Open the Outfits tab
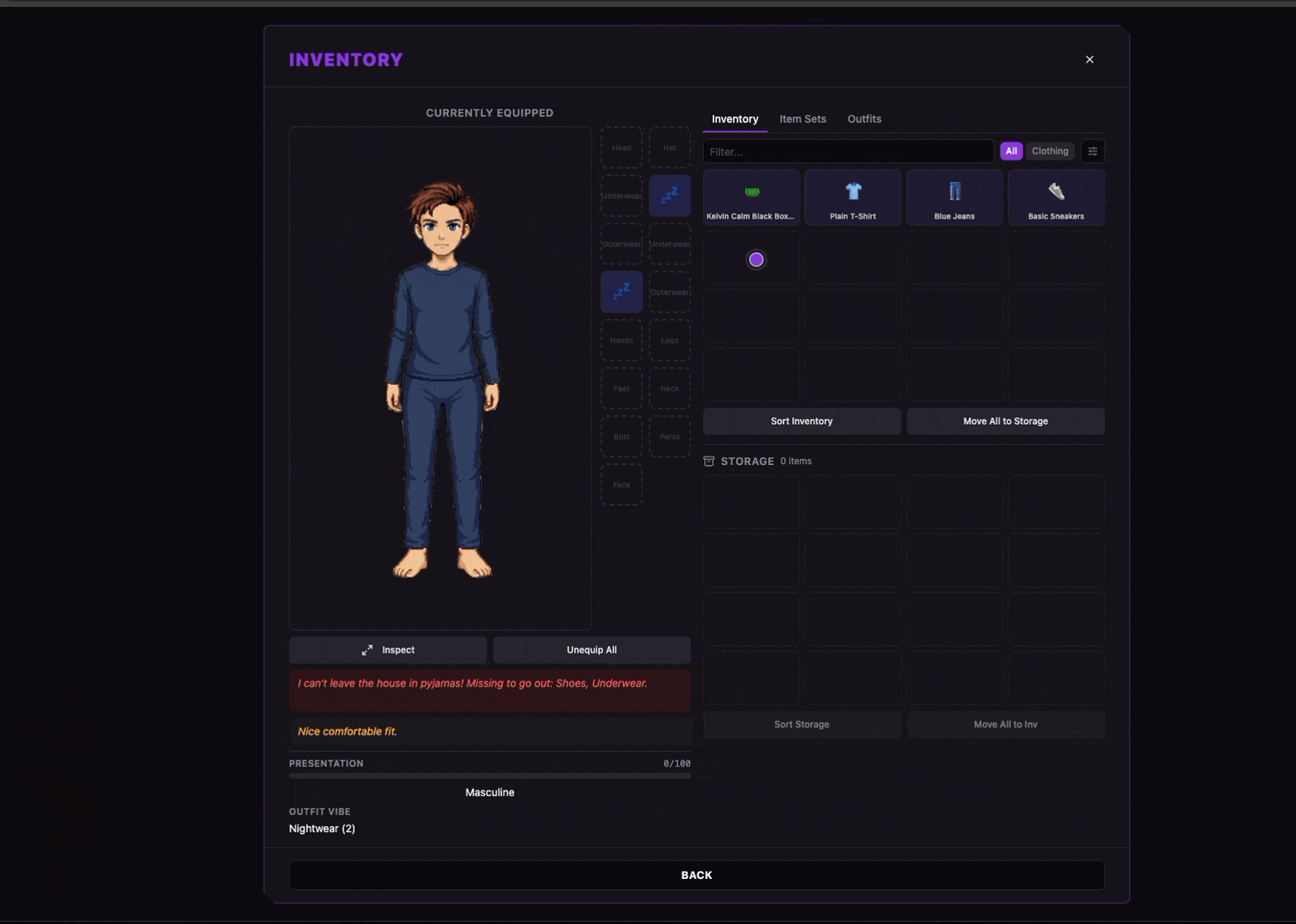The width and height of the screenshot is (1296, 924). pyautogui.click(x=863, y=119)
